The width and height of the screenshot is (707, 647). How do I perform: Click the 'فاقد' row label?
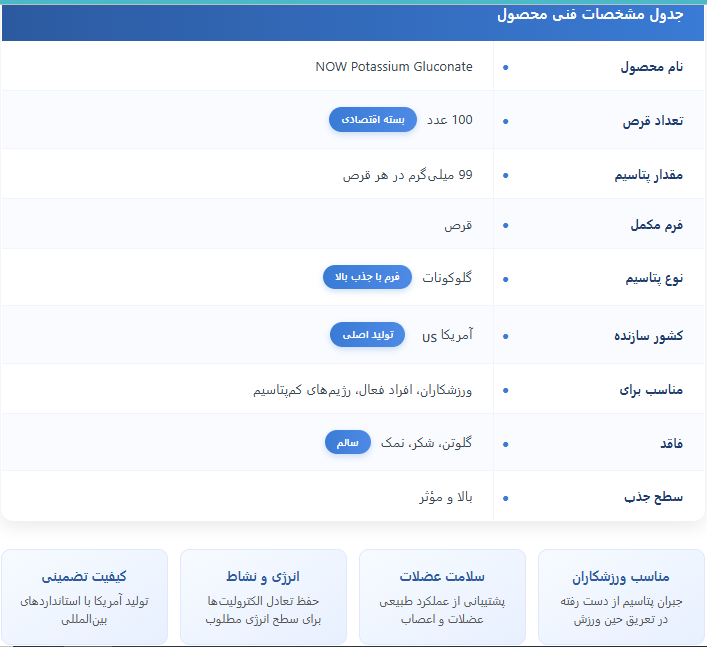coord(671,444)
